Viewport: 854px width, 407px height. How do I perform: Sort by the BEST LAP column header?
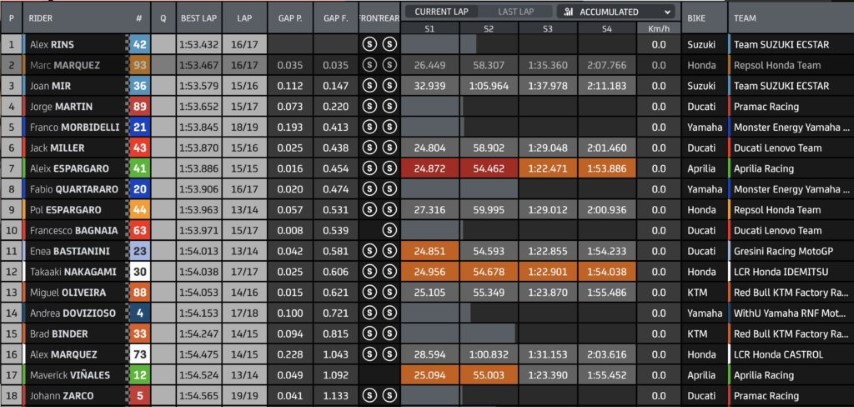tap(199, 18)
